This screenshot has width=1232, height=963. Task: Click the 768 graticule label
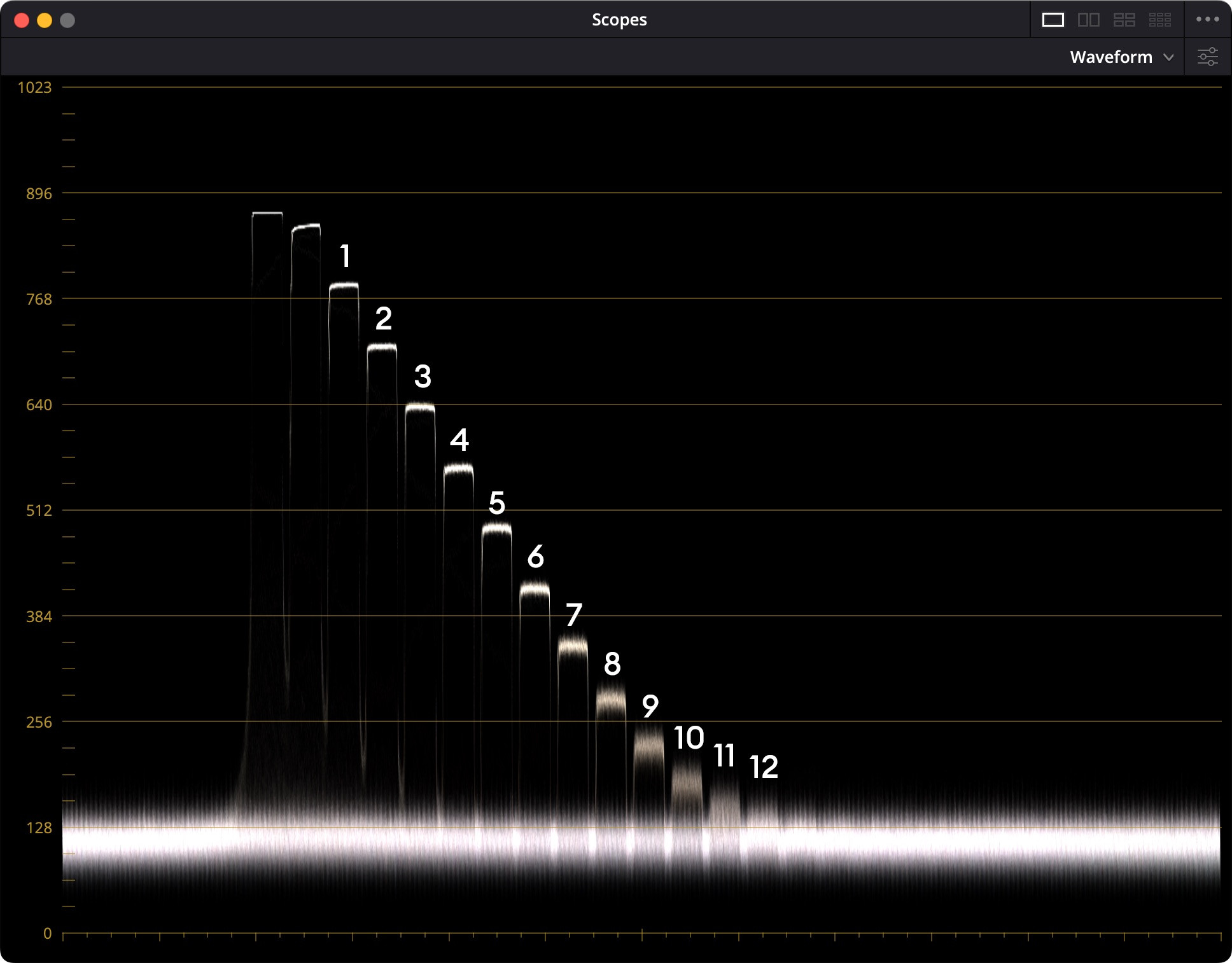39,299
